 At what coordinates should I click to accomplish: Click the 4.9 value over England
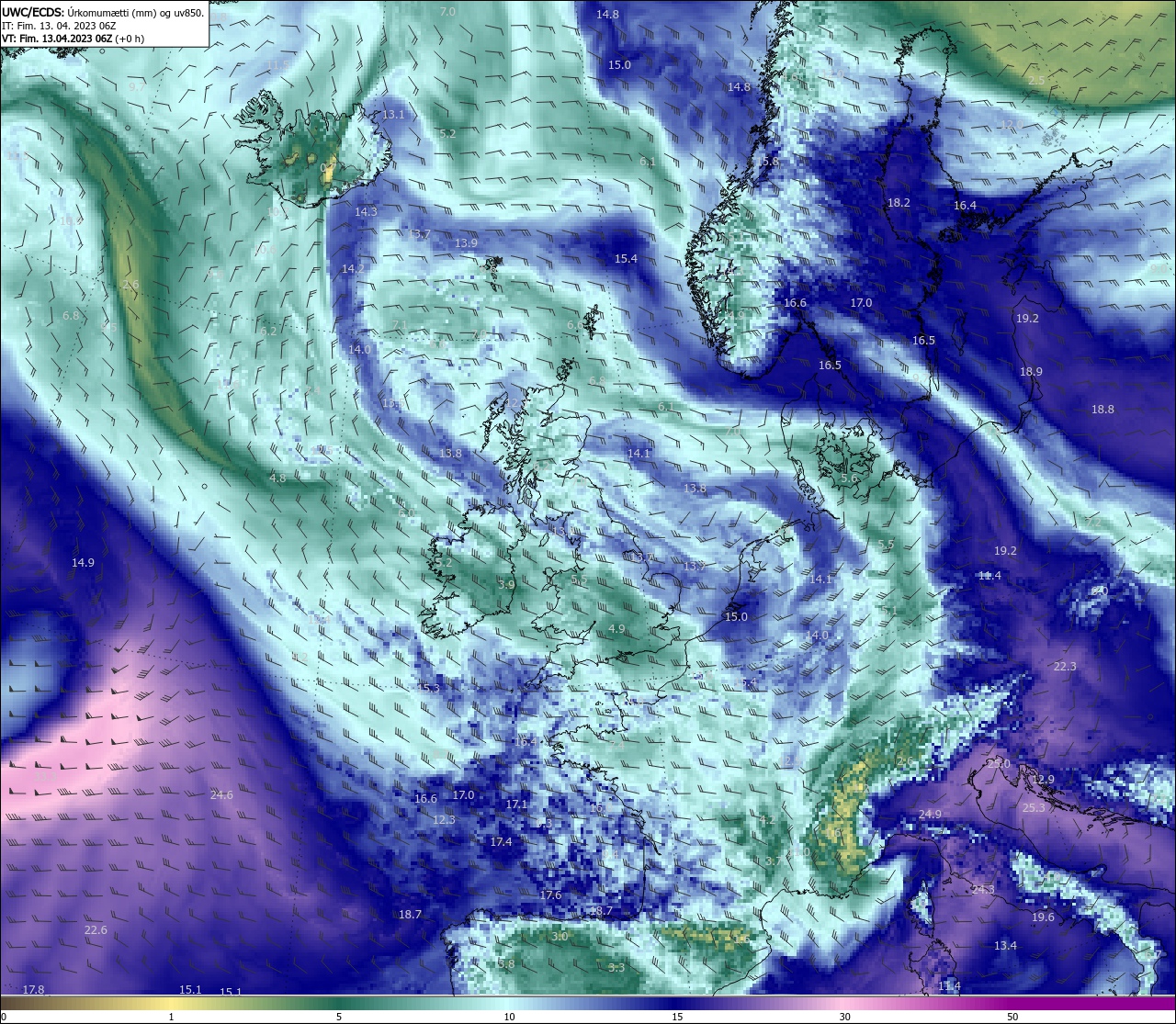(x=616, y=629)
